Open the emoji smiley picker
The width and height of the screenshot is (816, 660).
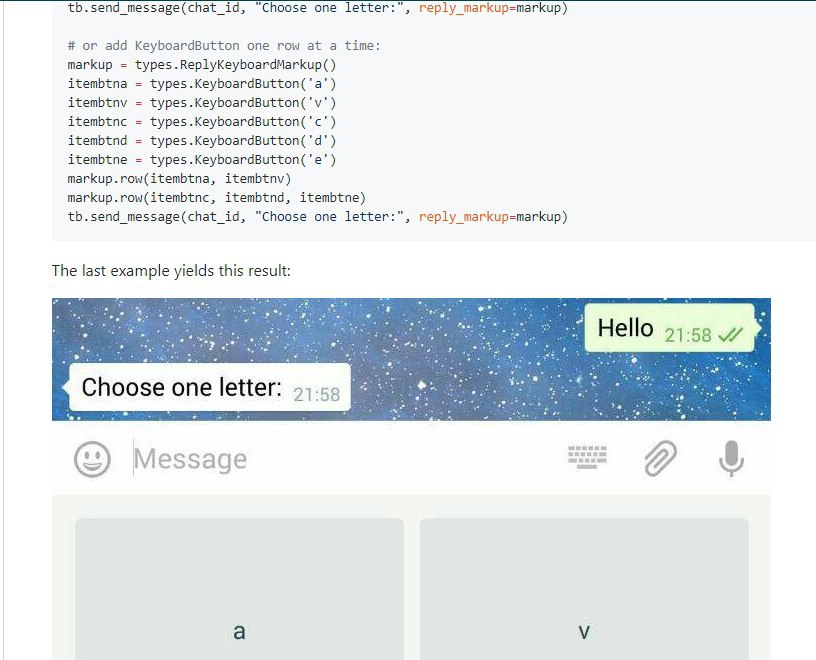[92, 459]
